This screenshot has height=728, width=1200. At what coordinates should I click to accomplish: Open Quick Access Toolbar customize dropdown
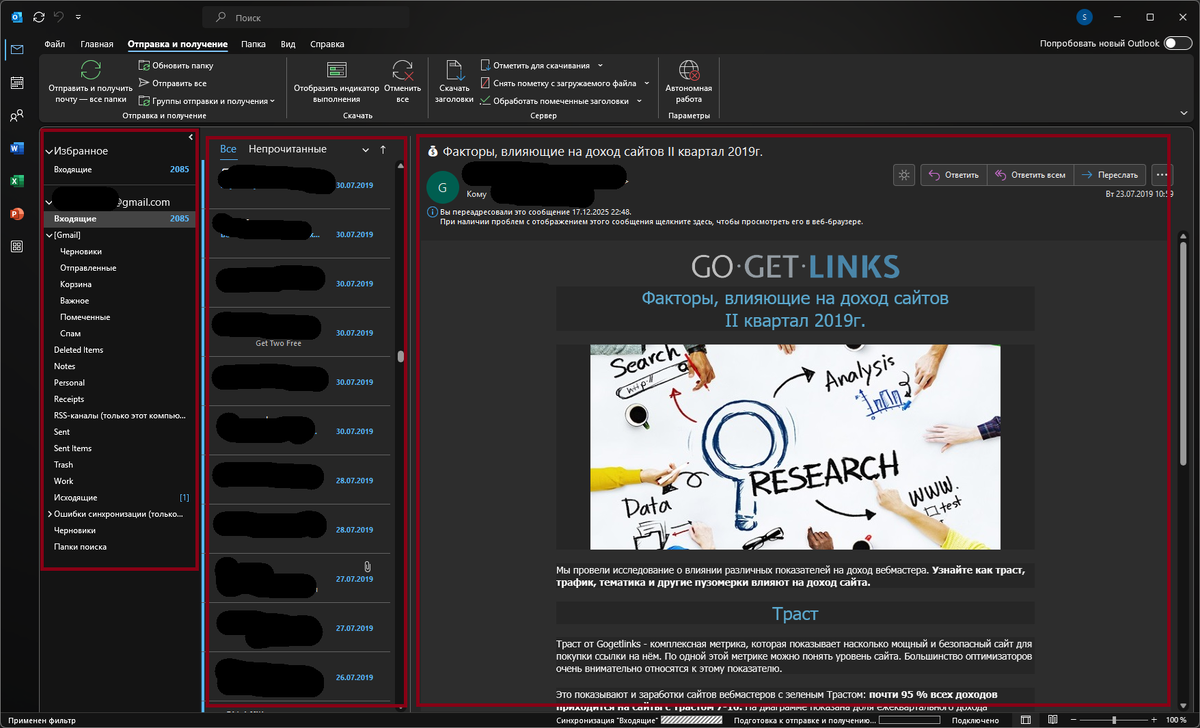tap(79, 18)
